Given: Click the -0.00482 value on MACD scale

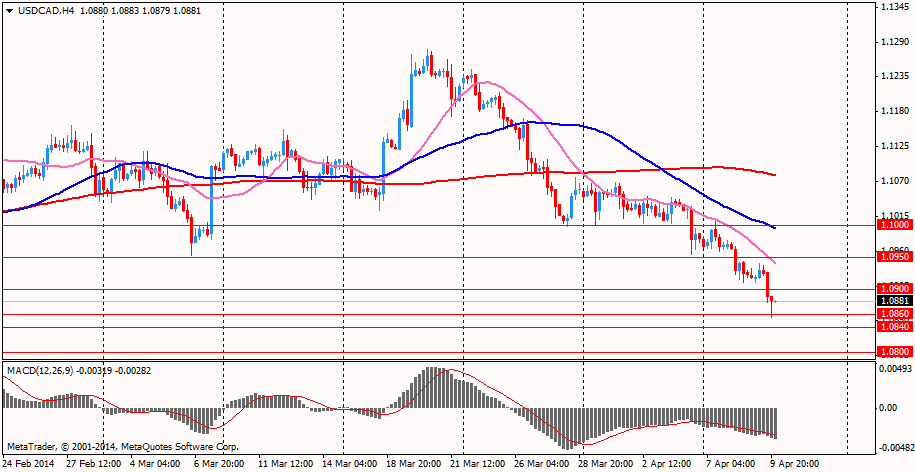Looking at the screenshot, I should [895, 448].
